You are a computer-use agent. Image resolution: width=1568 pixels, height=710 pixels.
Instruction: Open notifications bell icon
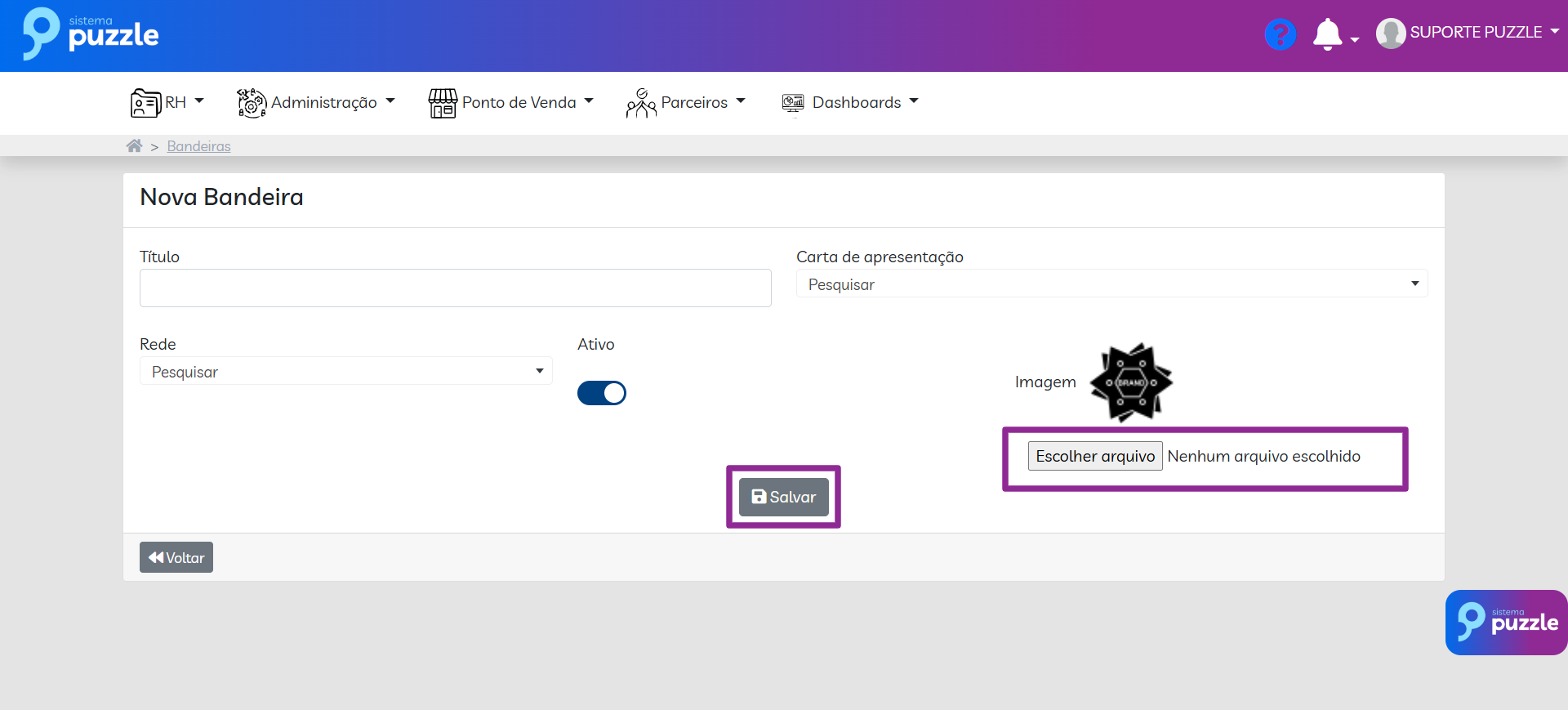(1327, 34)
